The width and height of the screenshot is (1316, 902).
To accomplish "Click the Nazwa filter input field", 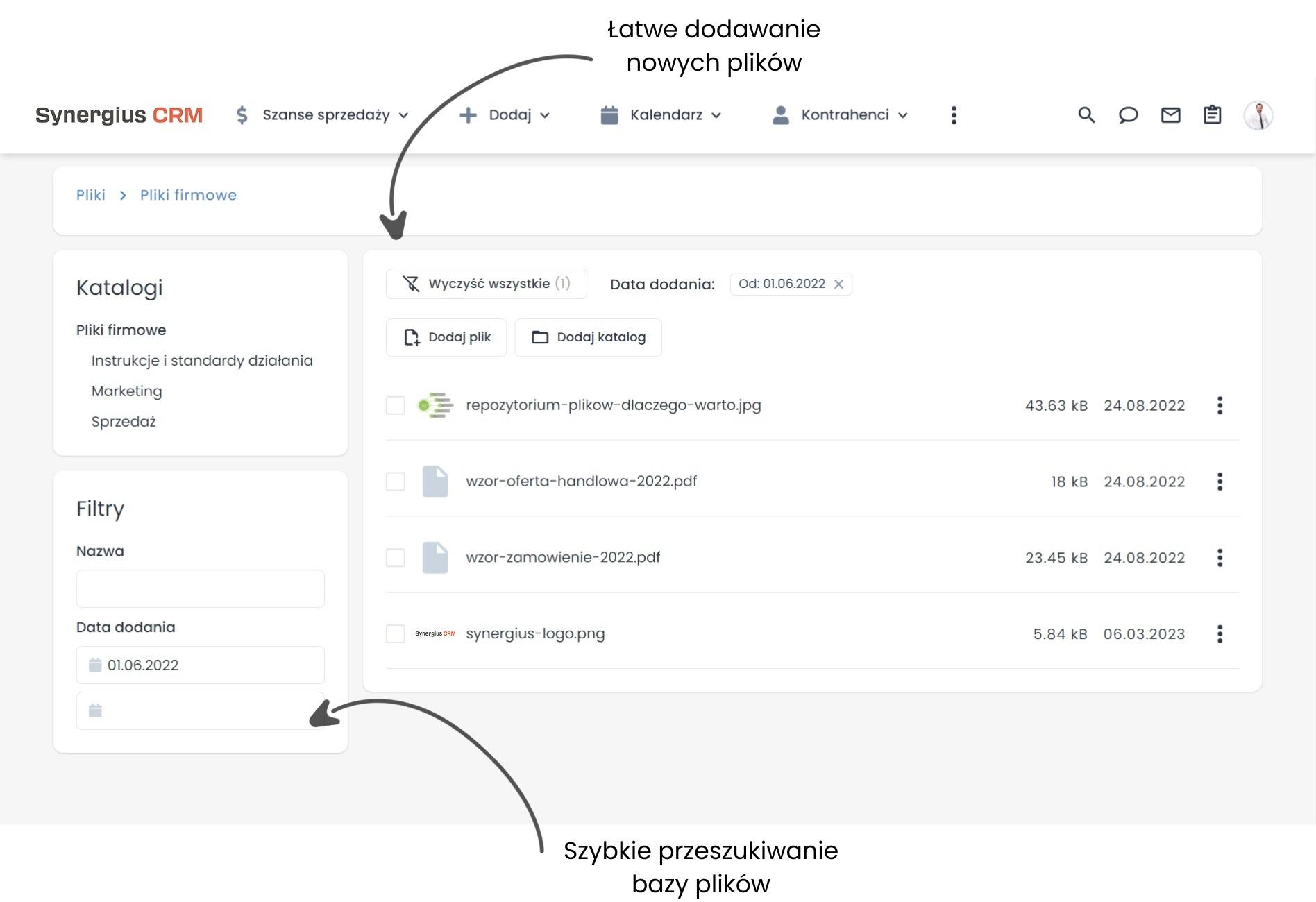I will click(x=200, y=588).
